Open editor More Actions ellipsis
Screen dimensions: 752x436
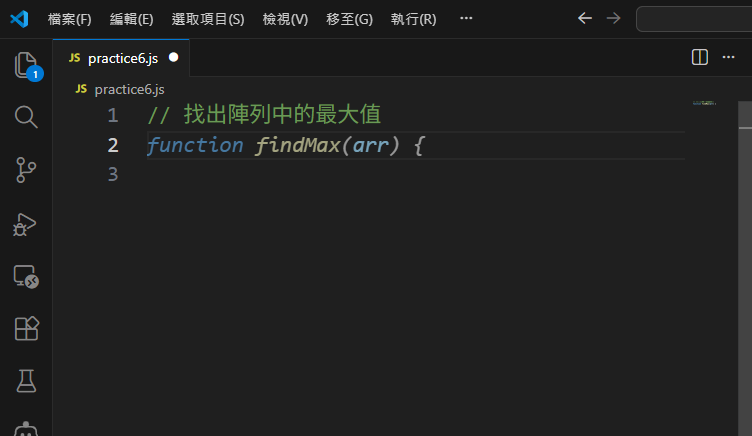(x=728, y=57)
